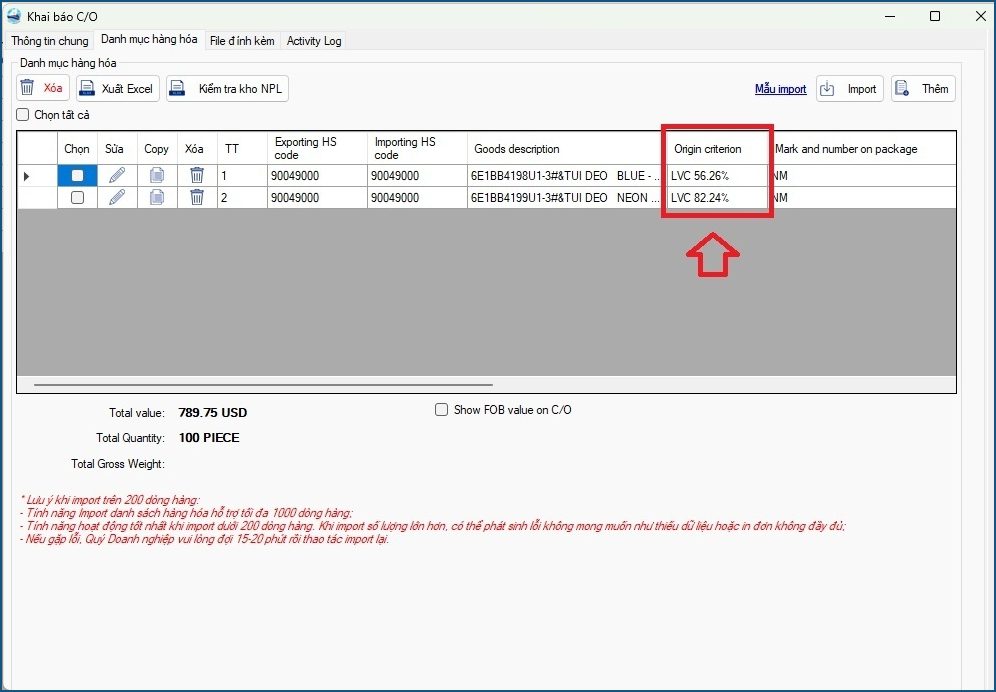The image size is (996, 692).
Task: Tick the Chọn checkbox for row 1
Action: 77,176
